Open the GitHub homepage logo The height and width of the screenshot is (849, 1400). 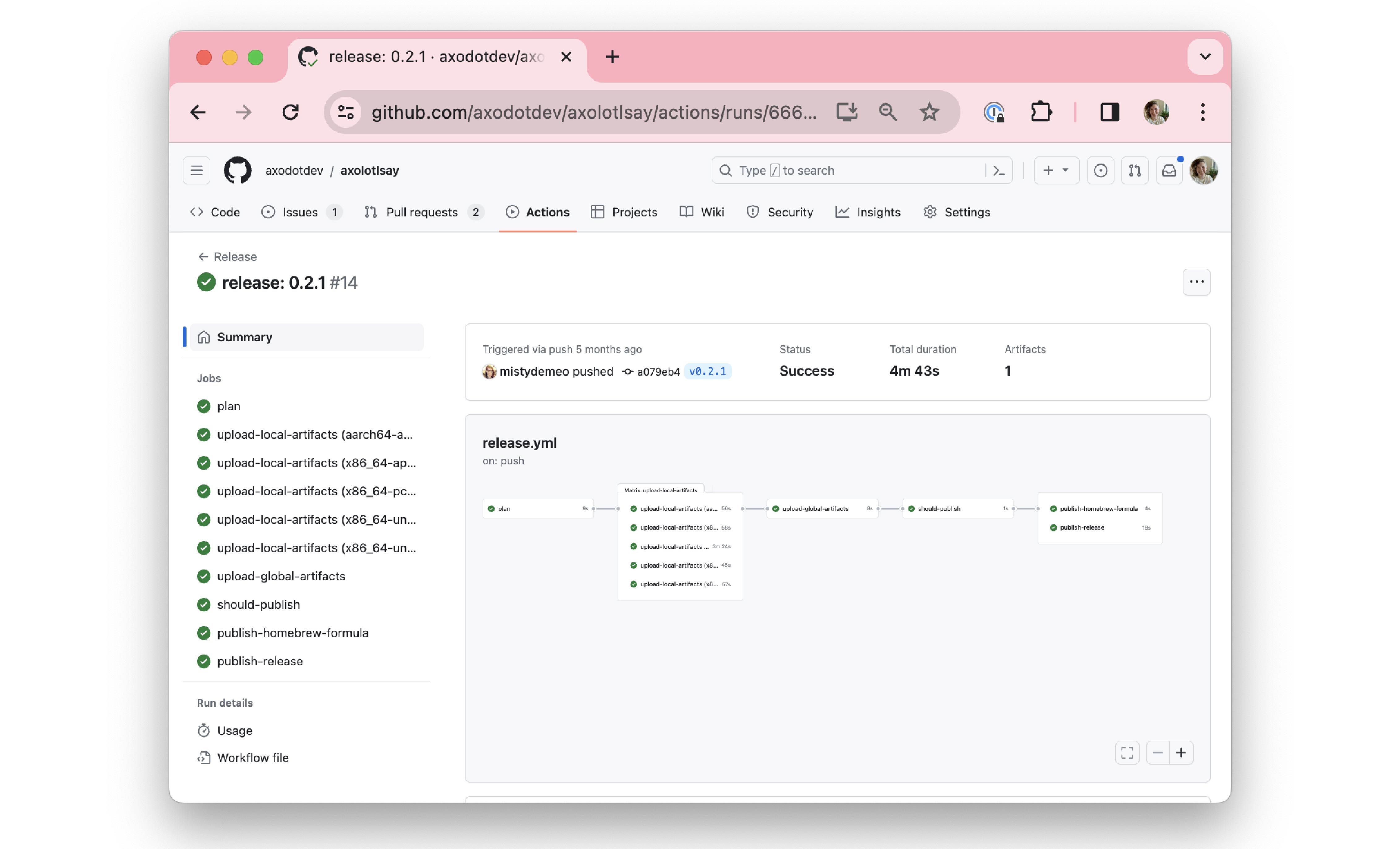coord(237,170)
